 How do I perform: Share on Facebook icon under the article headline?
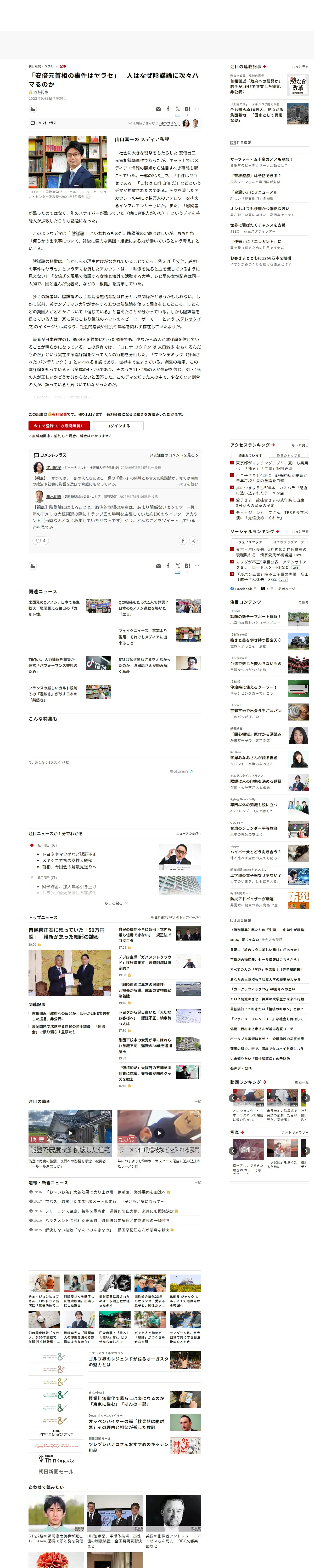(168, 109)
